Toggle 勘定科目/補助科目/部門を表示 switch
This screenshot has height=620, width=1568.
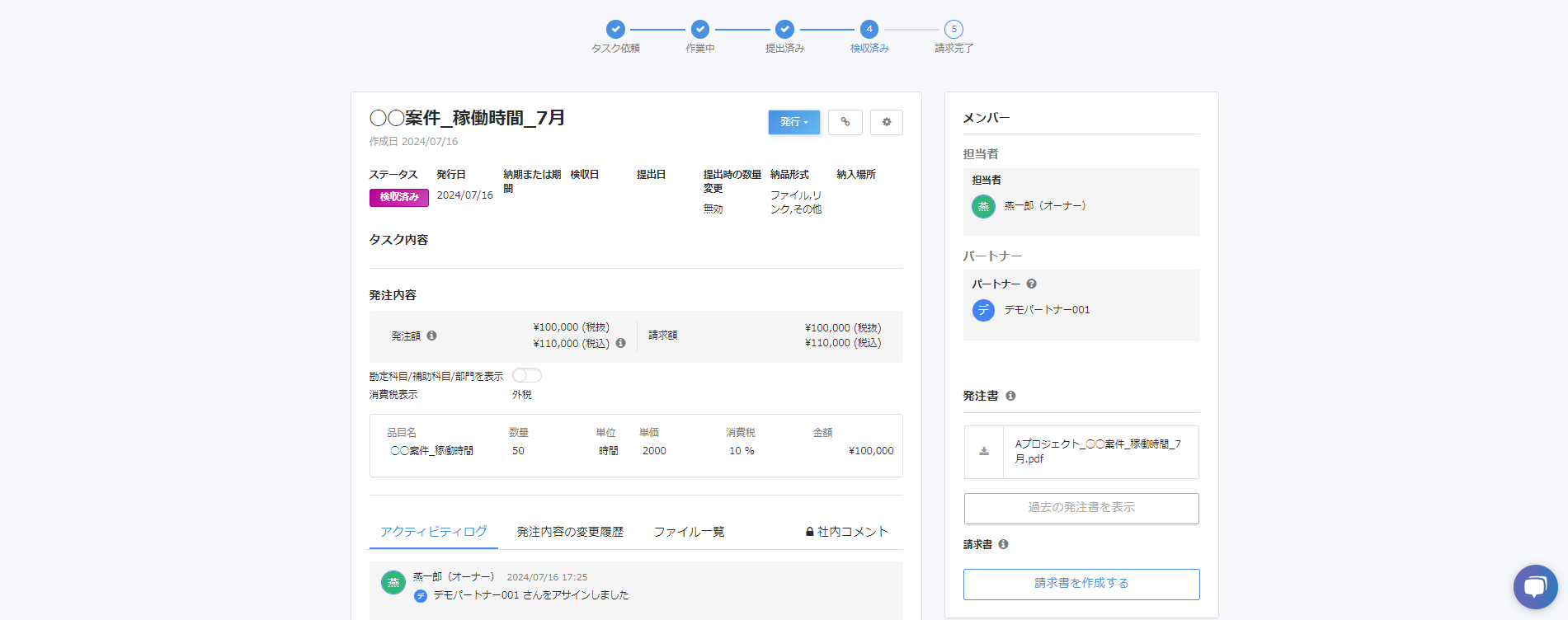(527, 375)
